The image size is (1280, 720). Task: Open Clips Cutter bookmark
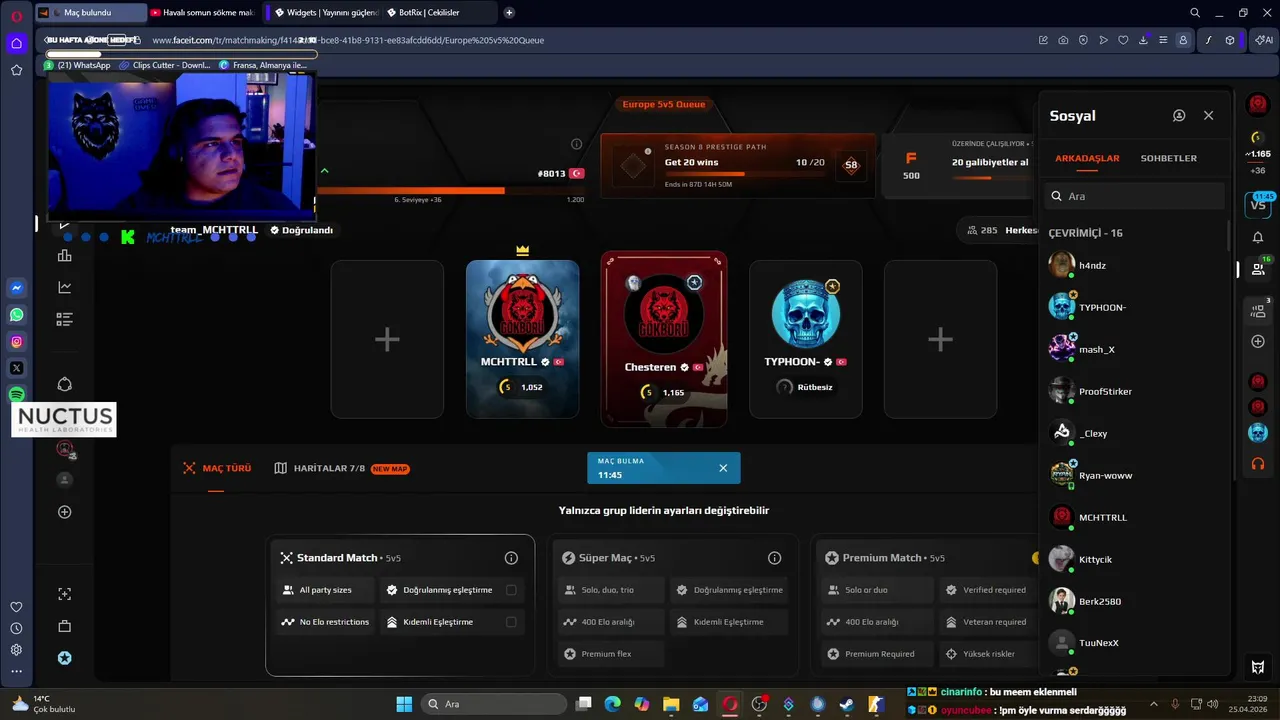164,65
